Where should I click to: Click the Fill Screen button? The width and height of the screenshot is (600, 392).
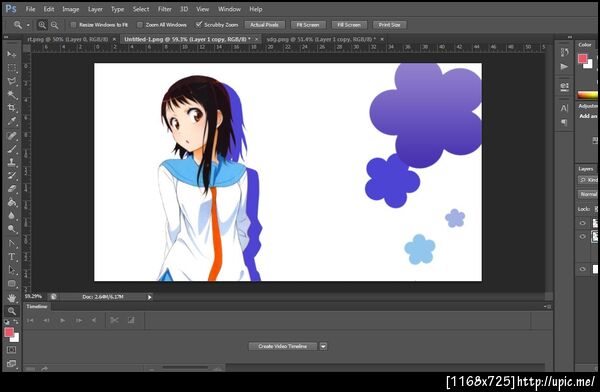pyautogui.click(x=349, y=25)
